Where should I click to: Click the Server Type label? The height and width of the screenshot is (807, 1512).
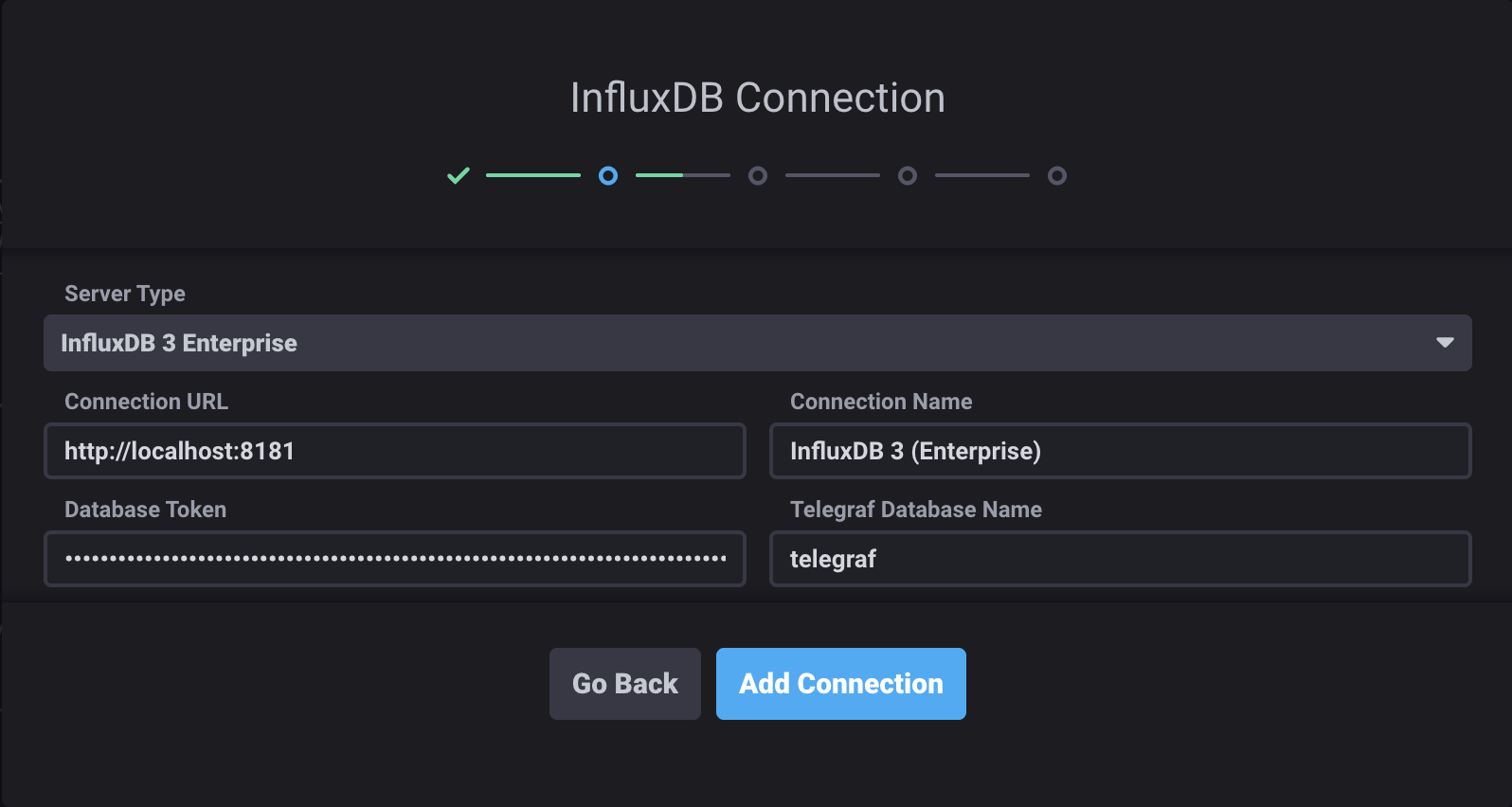click(125, 294)
